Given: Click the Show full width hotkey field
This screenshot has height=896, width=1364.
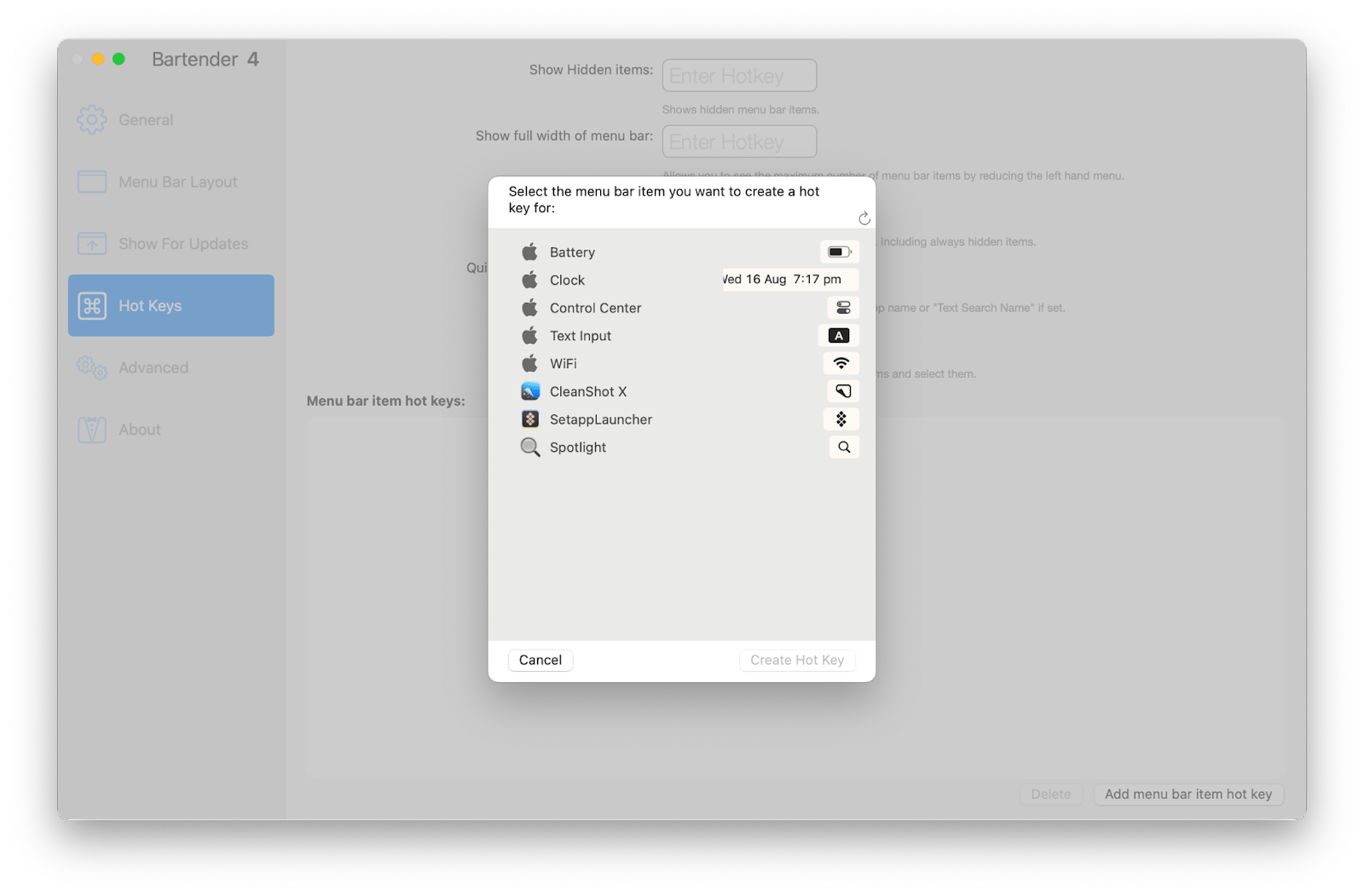Looking at the screenshot, I should click(x=739, y=142).
